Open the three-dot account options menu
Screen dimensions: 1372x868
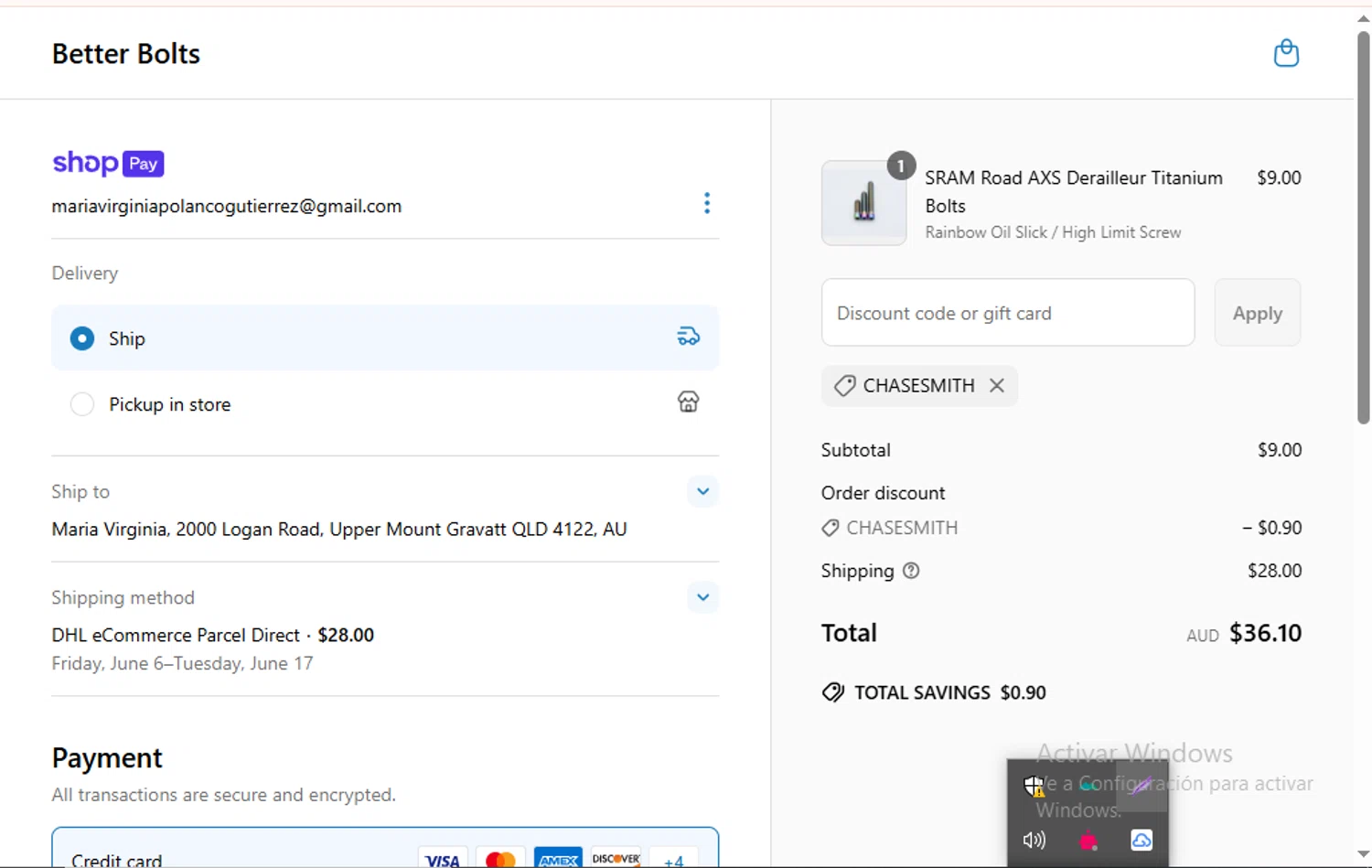point(707,203)
